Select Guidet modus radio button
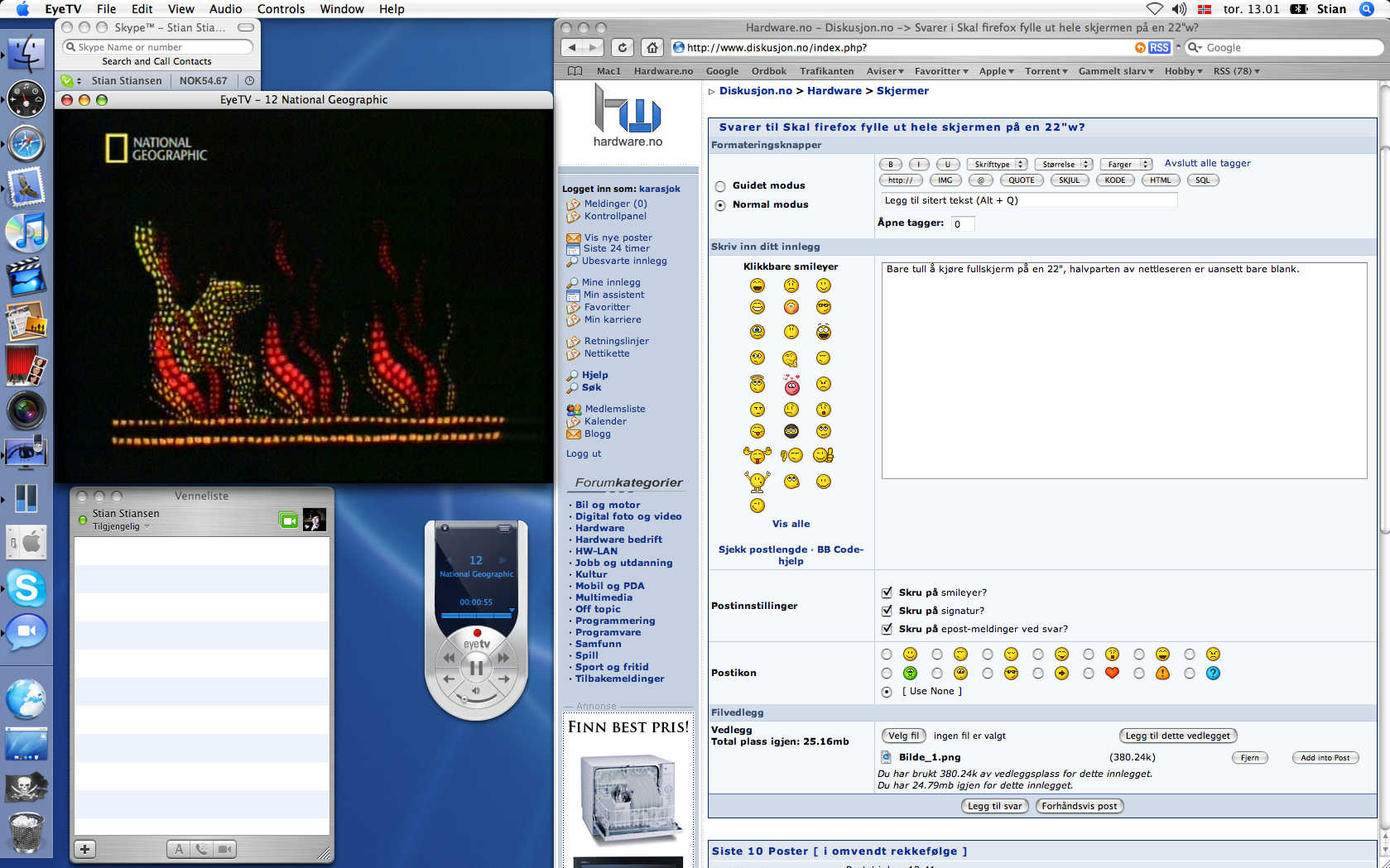This screenshot has width=1390, height=868. coord(720,186)
